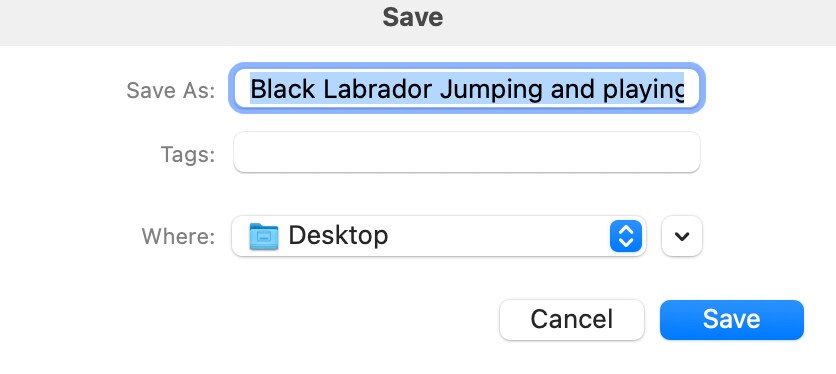Place cursor after the word playing

(x=684, y=89)
